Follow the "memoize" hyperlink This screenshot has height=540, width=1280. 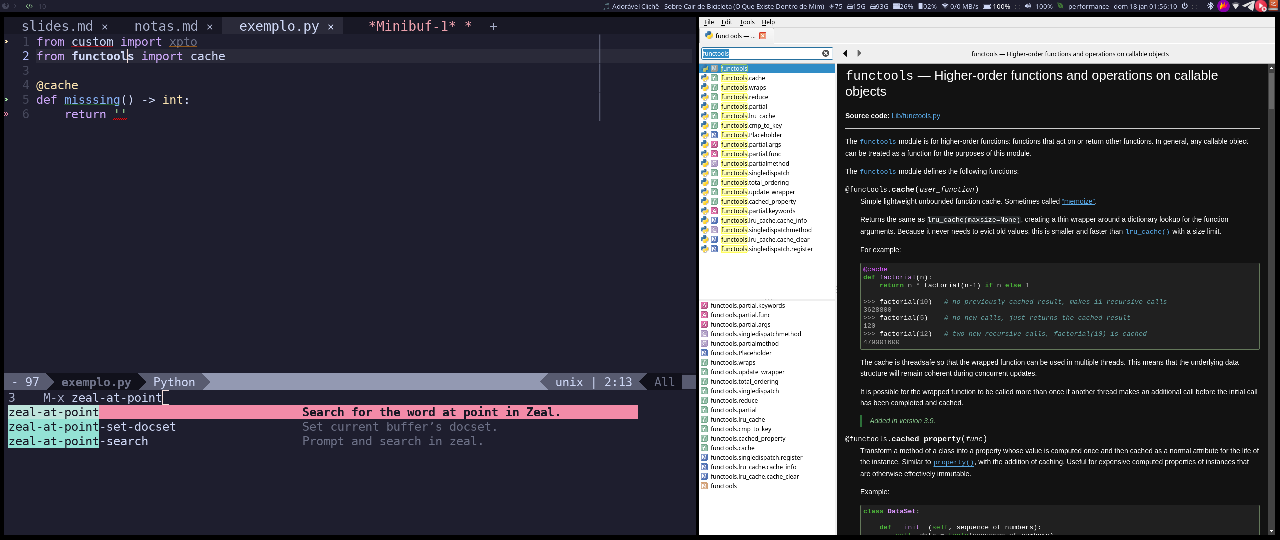(x=1078, y=201)
